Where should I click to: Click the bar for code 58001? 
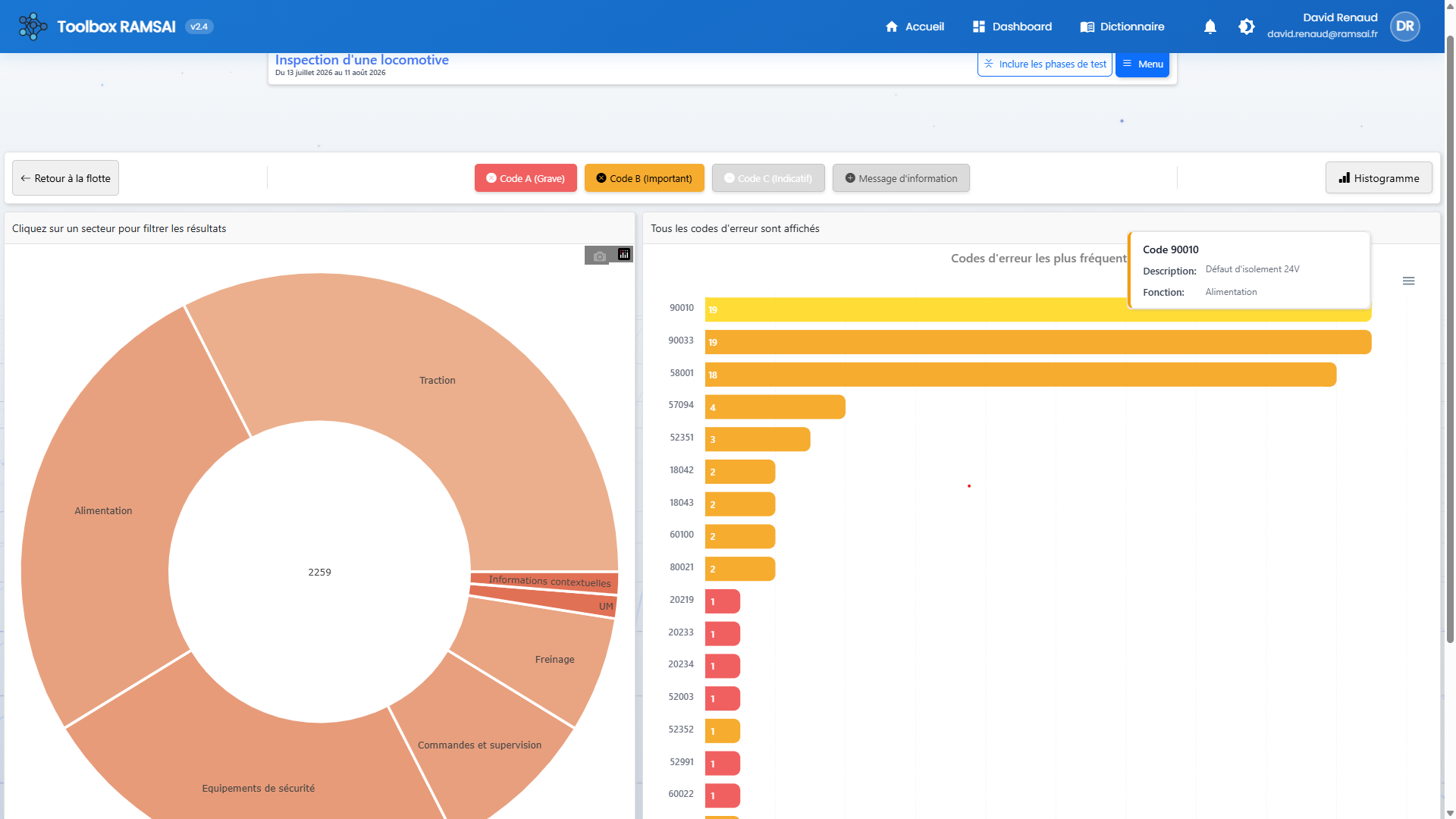(x=1021, y=375)
